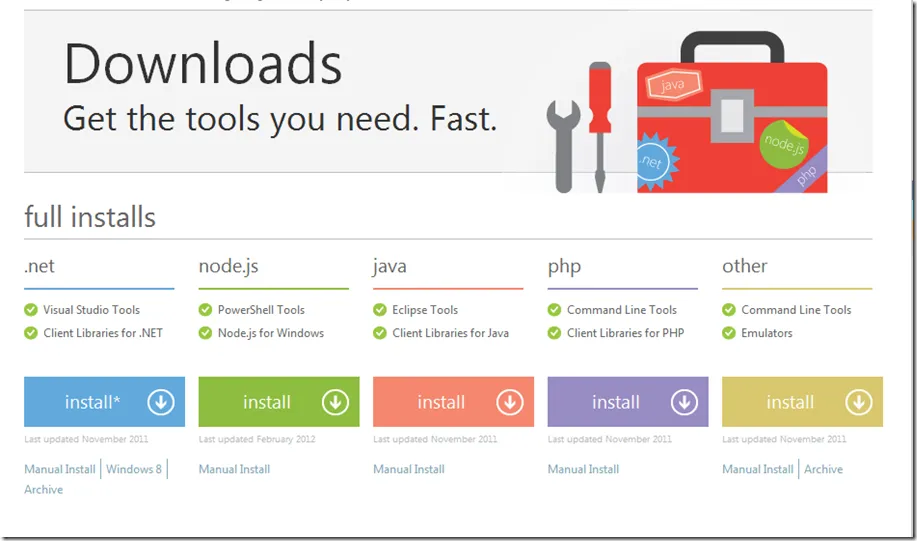The height and width of the screenshot is (541, 917).
Task: Click the green check beside Node.js for Windows
Action: (205, 333)
